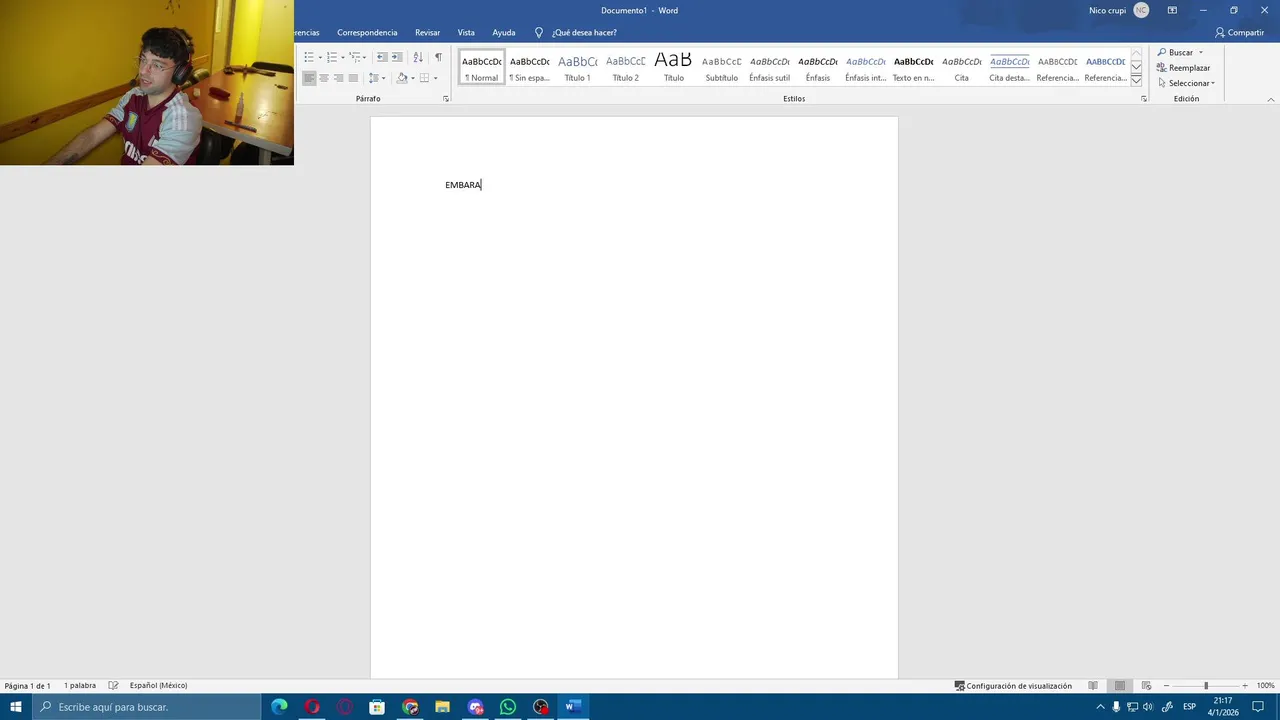Apply the Cita style
1280x720 pixels.
coord(962,67)
